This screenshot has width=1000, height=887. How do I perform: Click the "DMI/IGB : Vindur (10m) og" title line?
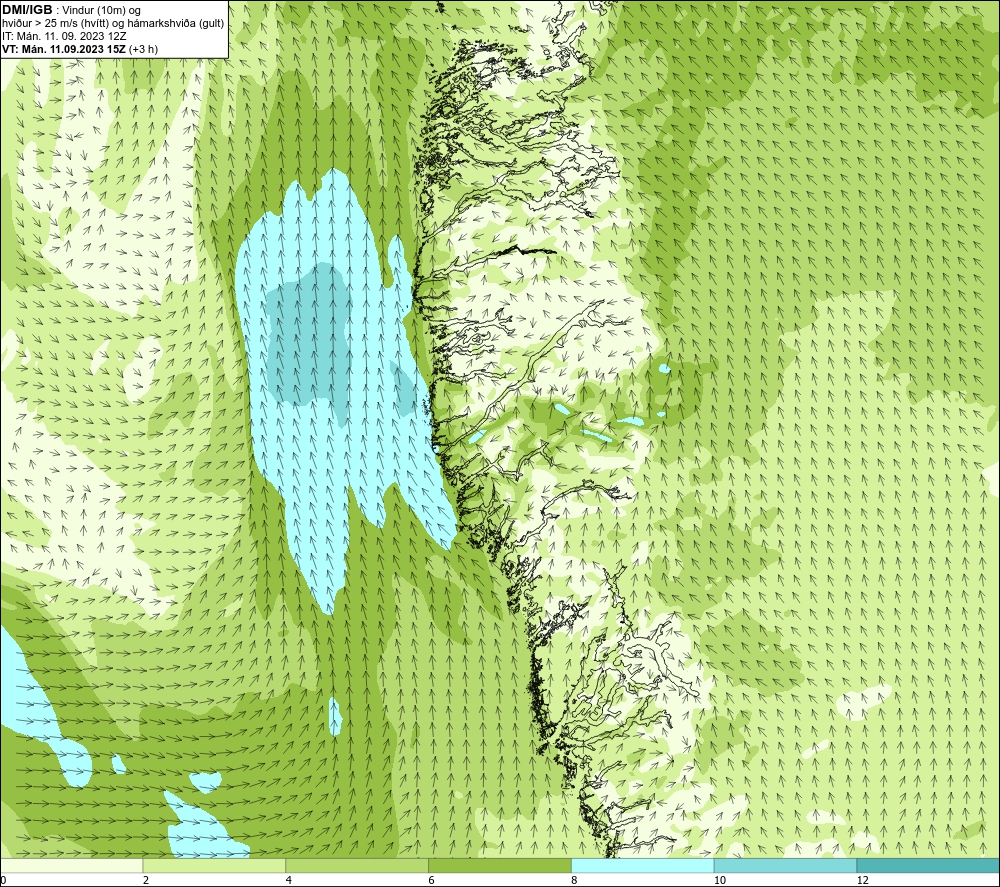[71, 10]
